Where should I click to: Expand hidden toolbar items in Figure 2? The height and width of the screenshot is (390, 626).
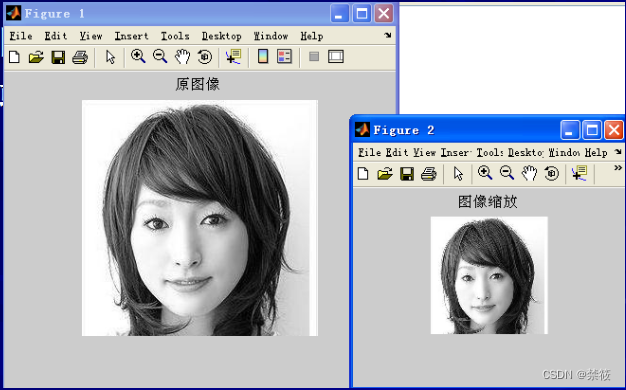[x=618, y=168]
